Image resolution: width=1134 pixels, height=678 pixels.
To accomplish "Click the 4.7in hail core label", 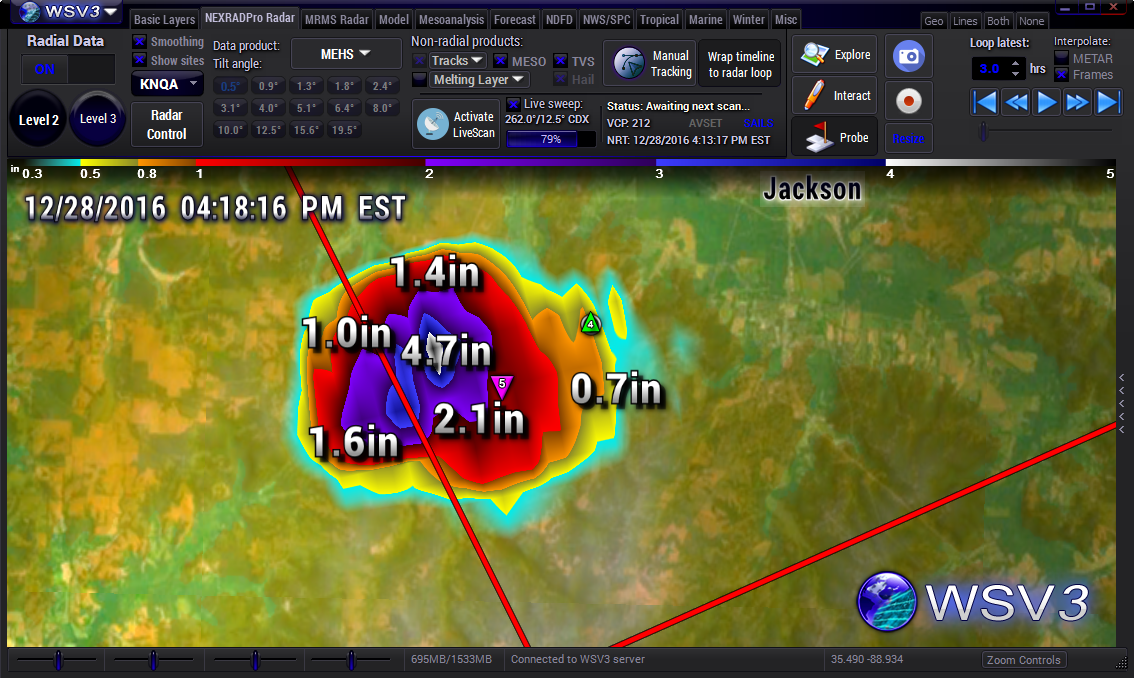I will pyautogui.click(x=446, y=352).
